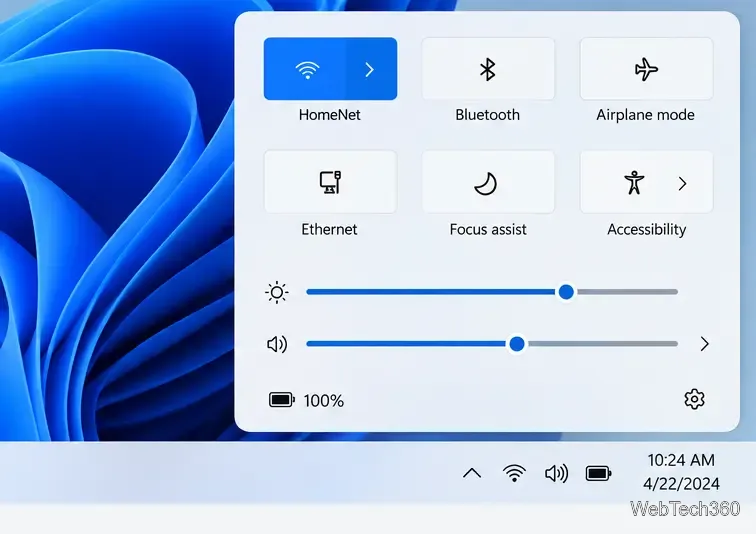
Task: Open sound output chevron beside volume
Action: pyautogui.click(x=704, y=344)
